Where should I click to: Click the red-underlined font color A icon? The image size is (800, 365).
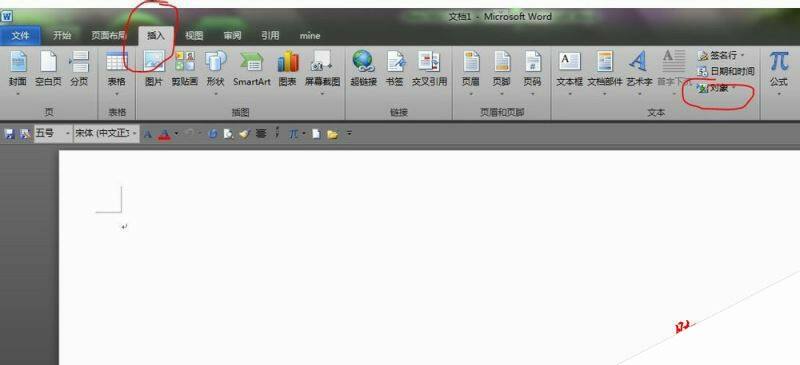pyautogui.click(x=164, y=134)
